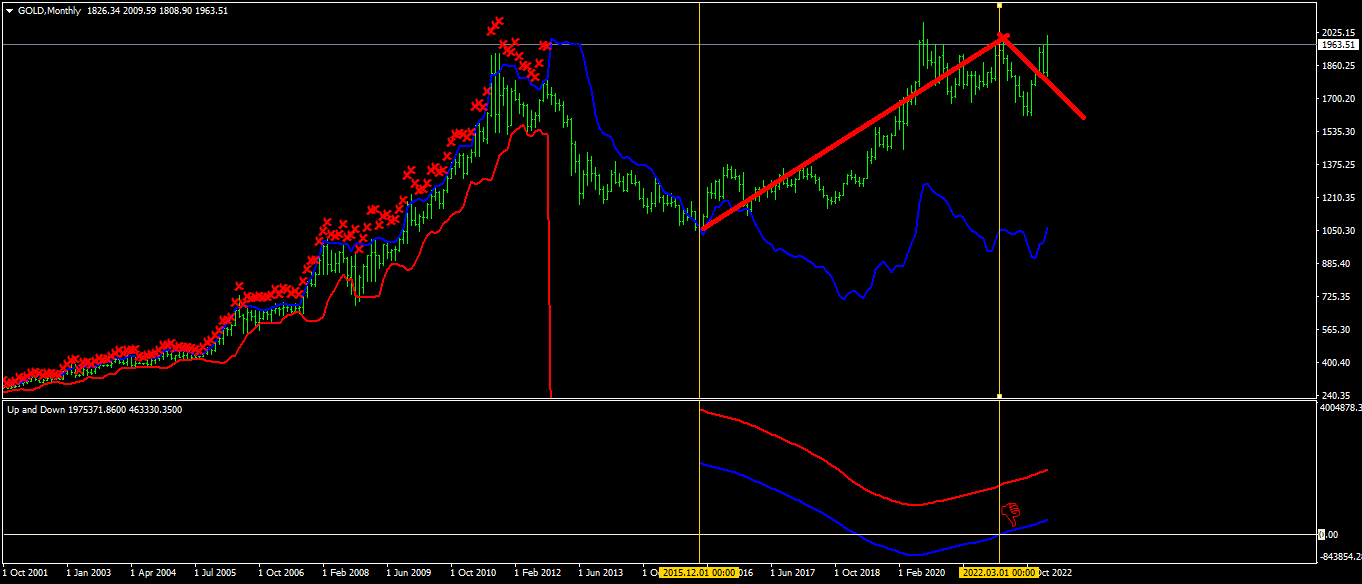Click the 2025.15 price level on the scale
The height and width of the screenshot is (584, 1362).
(1338, 33)
